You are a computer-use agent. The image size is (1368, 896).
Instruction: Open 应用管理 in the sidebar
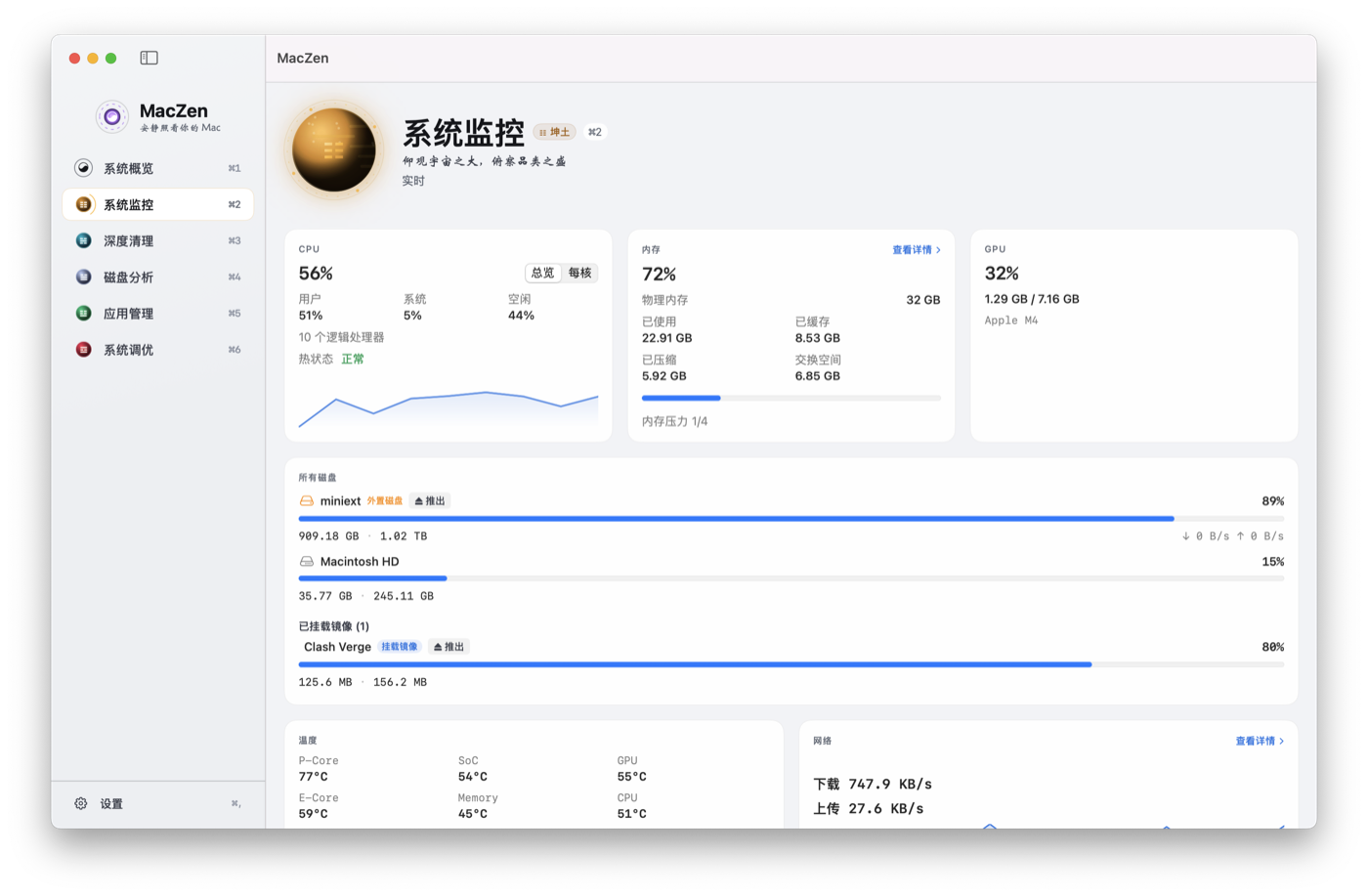157,314
